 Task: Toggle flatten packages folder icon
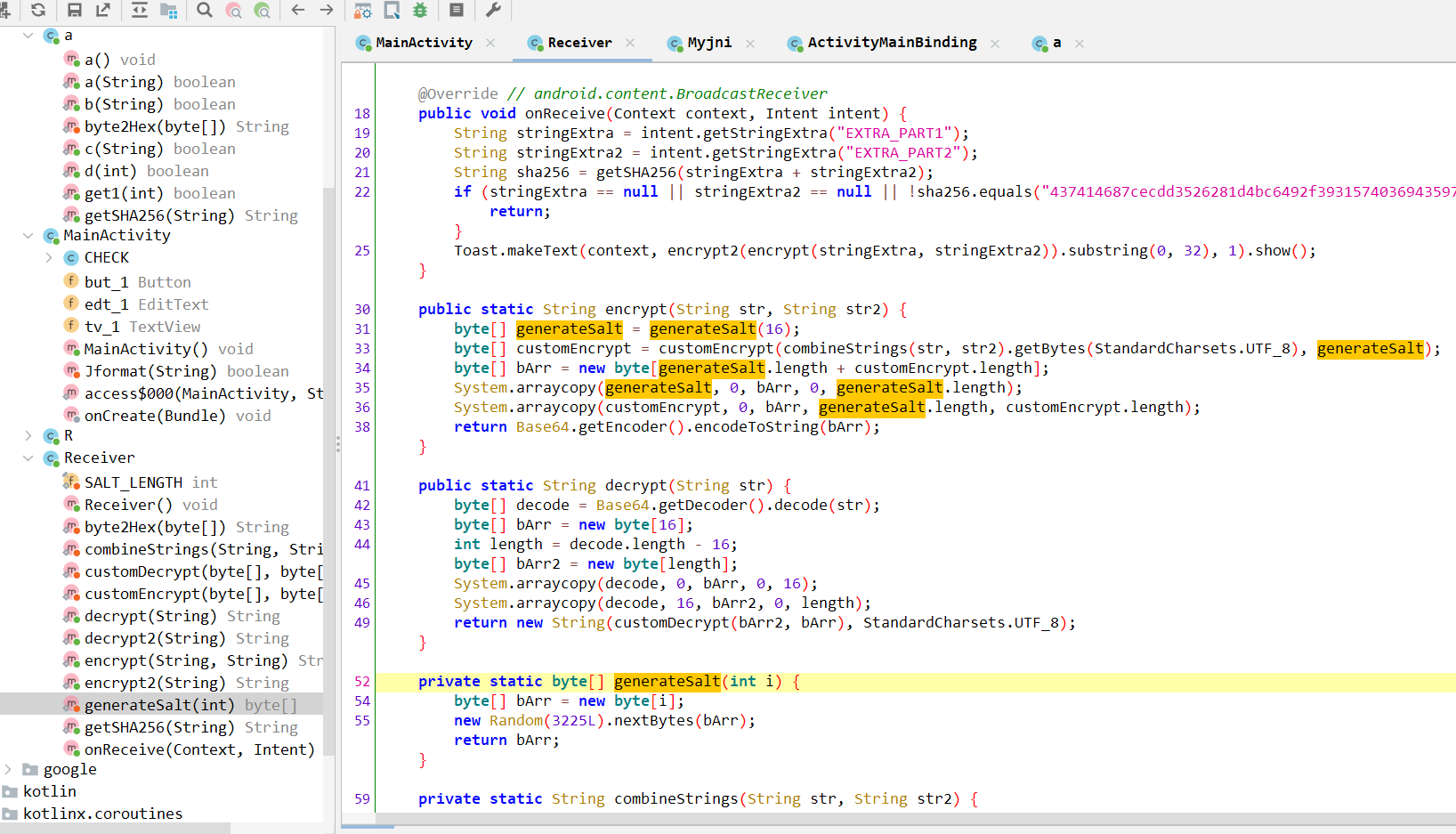(x=168, y=10)
